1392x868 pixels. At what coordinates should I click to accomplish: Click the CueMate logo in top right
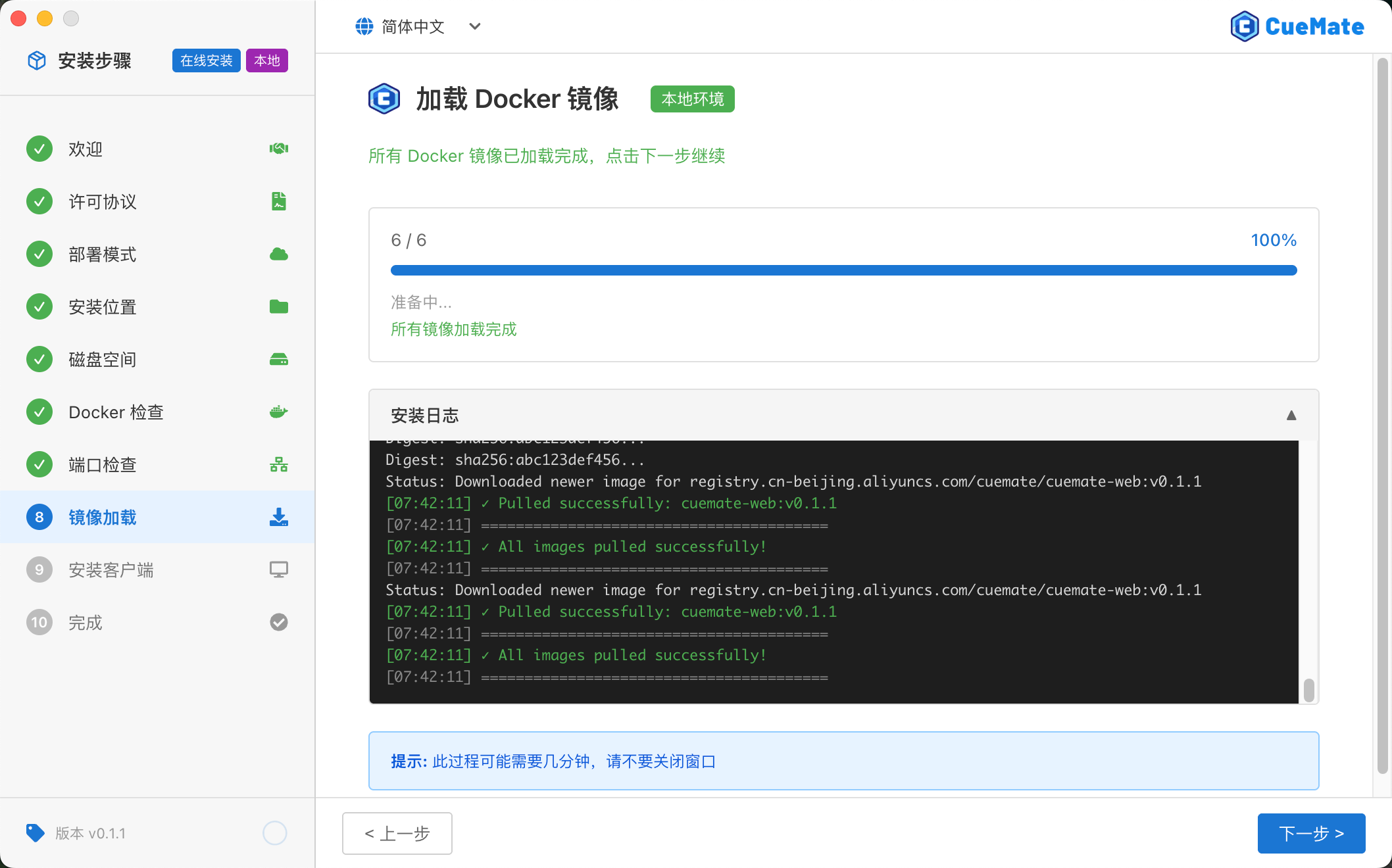(x=1297, y=26)
